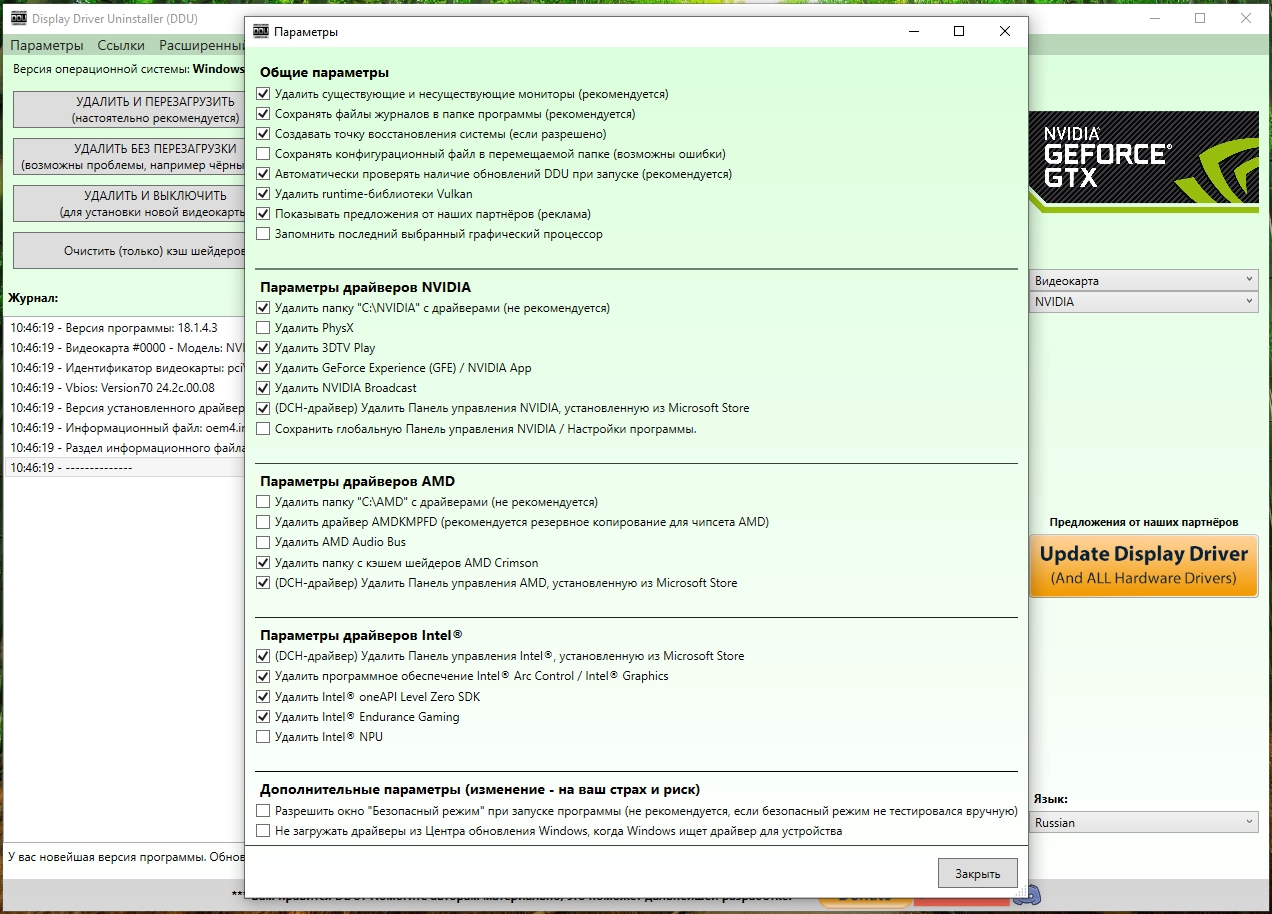Open the 'Расширенный' menu in main window

(202, 45)
